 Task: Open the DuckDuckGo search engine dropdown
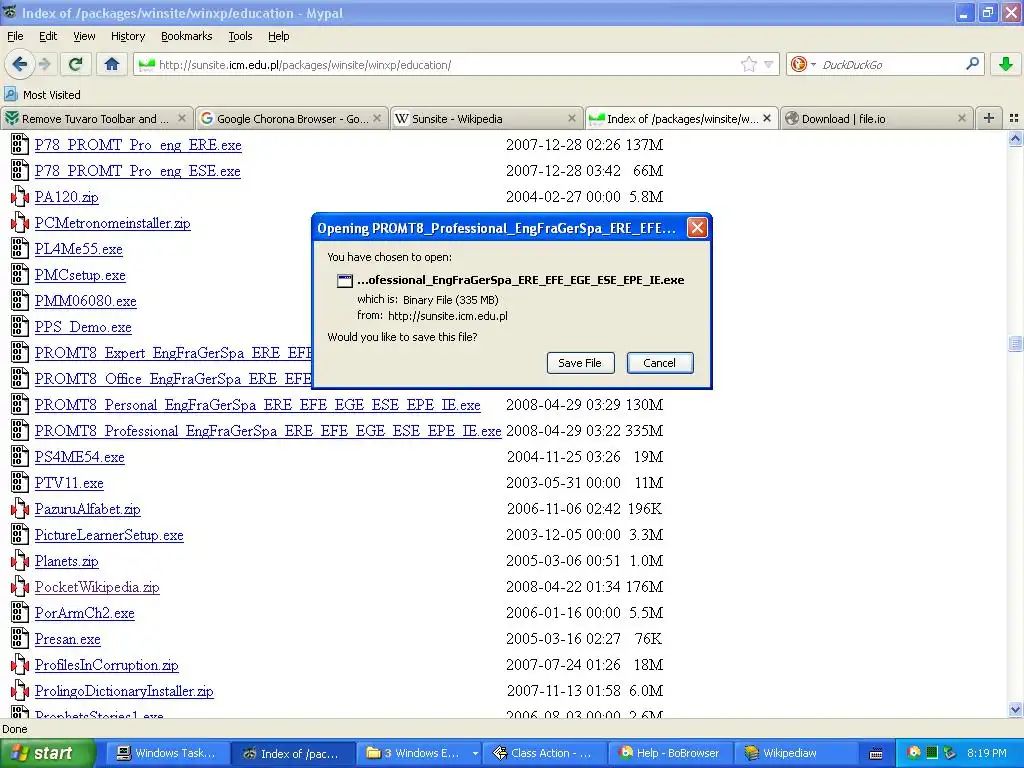803,64
